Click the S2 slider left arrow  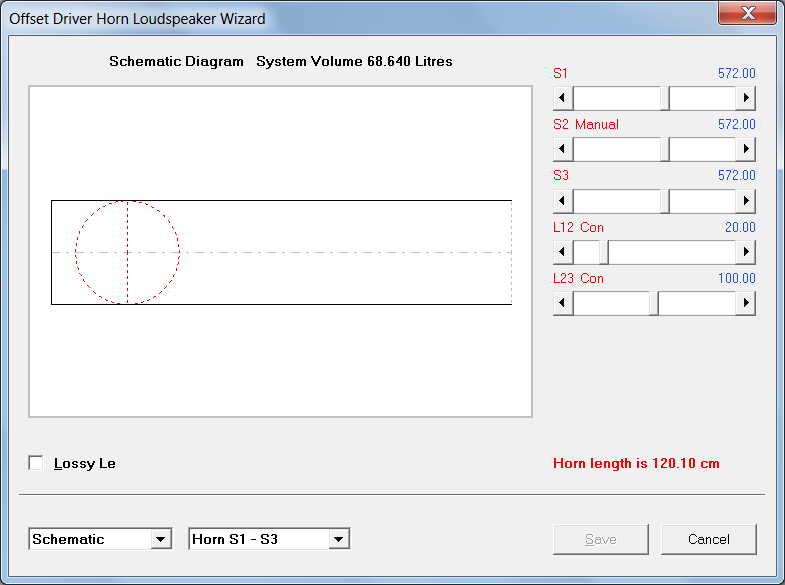pos(563,149)
